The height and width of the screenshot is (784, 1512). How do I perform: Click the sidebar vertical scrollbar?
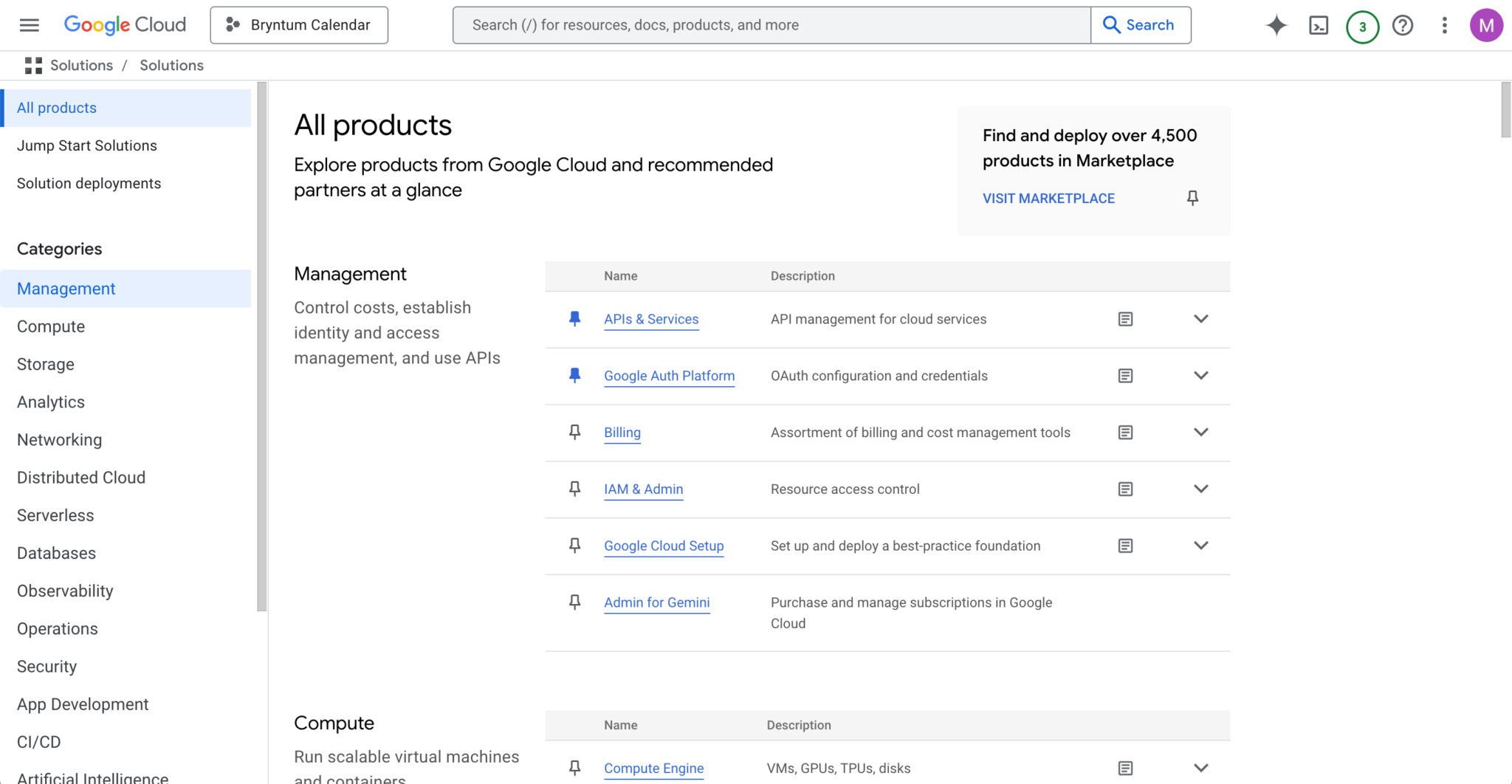261,346
